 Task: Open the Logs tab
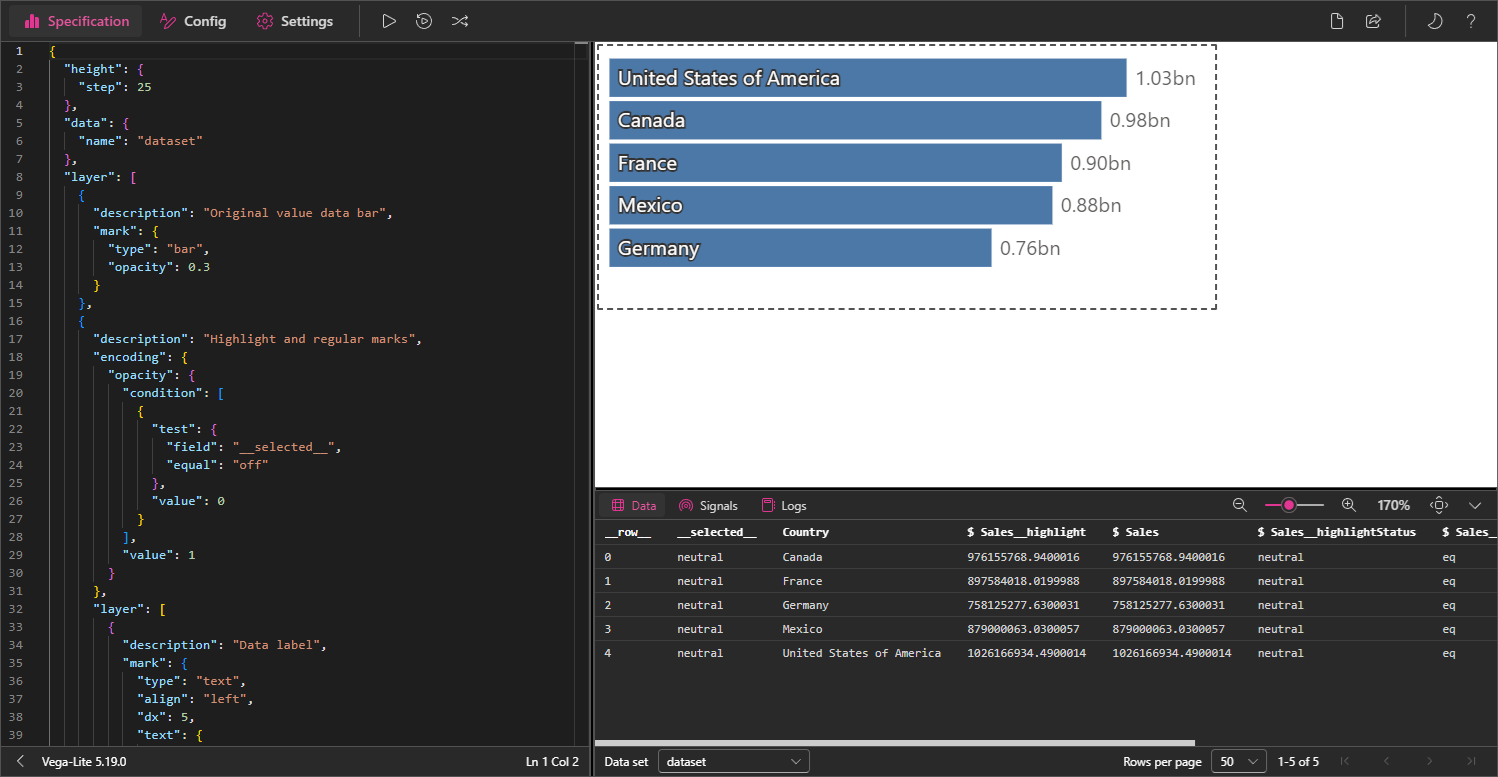pos(784,506)
